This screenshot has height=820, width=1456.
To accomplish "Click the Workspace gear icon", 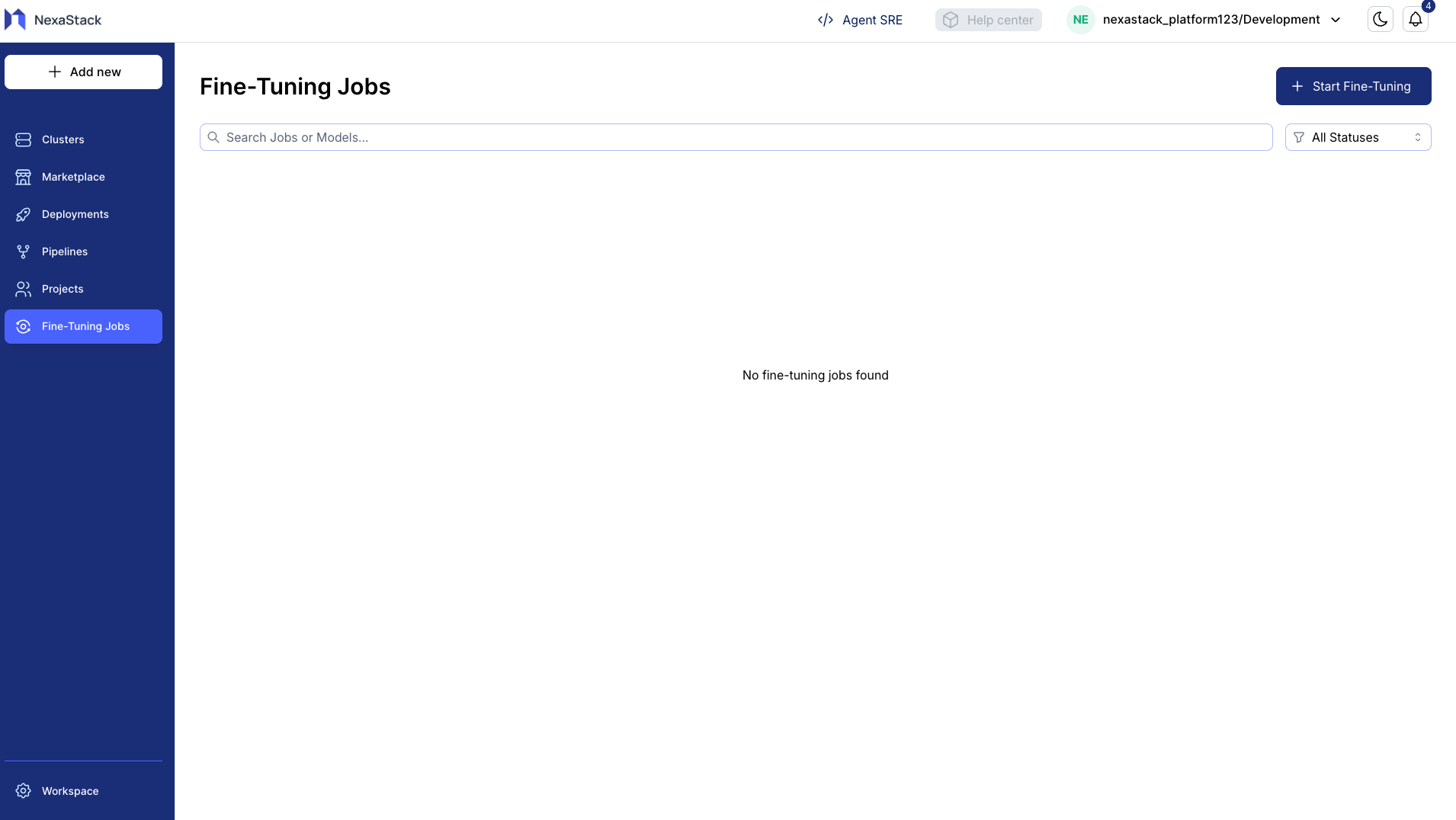I will tap(24, 791).
